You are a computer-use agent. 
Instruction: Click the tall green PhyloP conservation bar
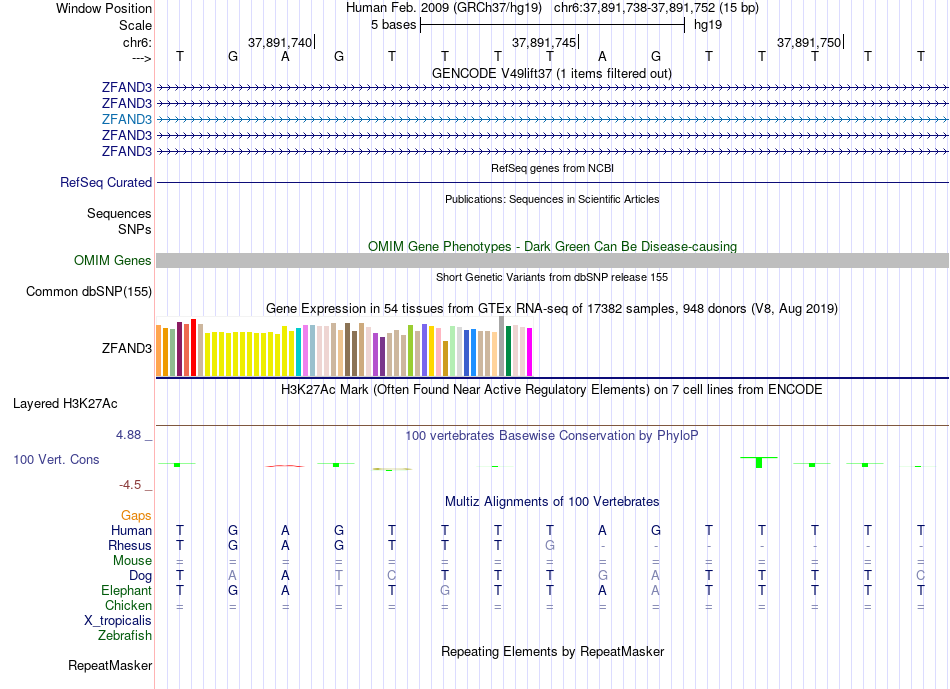pos(759,462)
